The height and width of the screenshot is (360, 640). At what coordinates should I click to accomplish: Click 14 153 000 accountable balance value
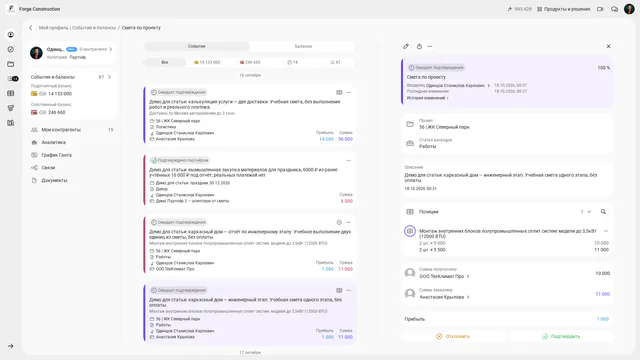pos(60,94)
